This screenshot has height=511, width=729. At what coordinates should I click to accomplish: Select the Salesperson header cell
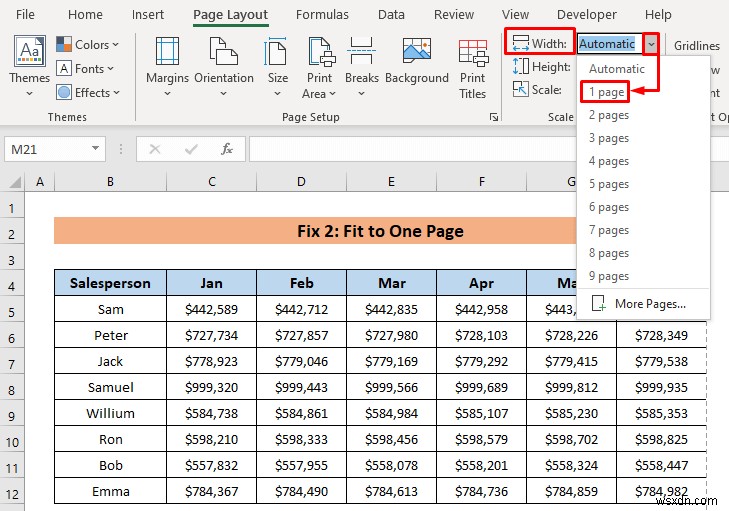point(110,283)
